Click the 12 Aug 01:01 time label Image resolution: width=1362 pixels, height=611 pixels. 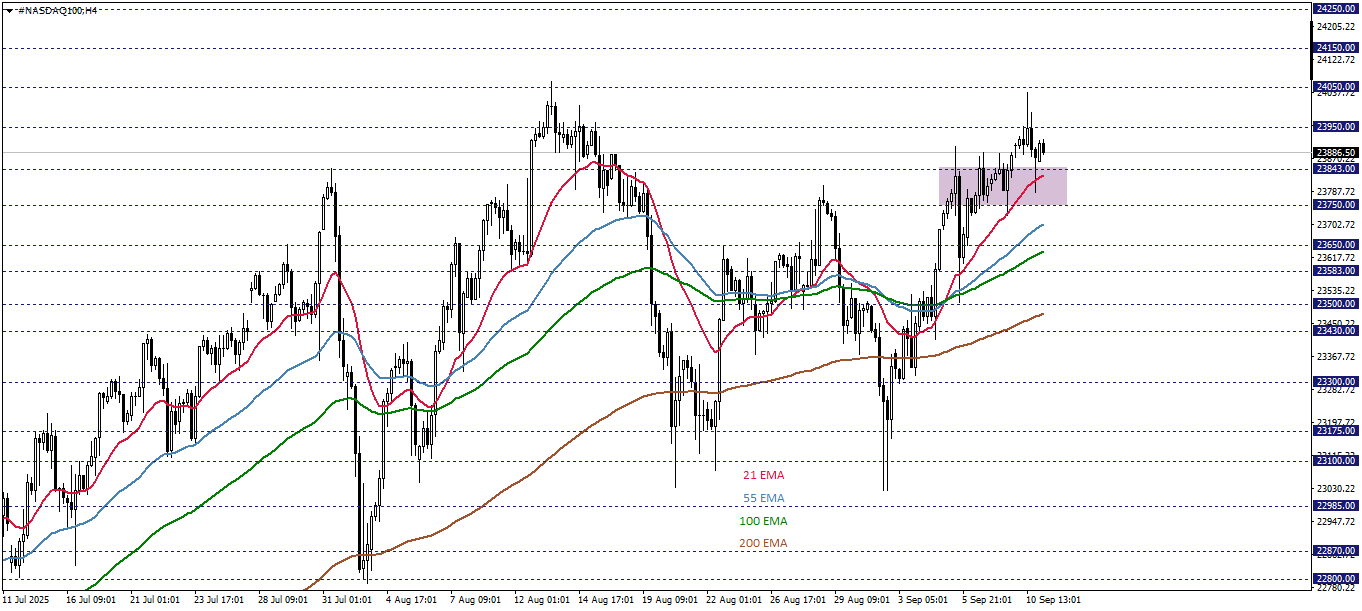tap(541, 600)
